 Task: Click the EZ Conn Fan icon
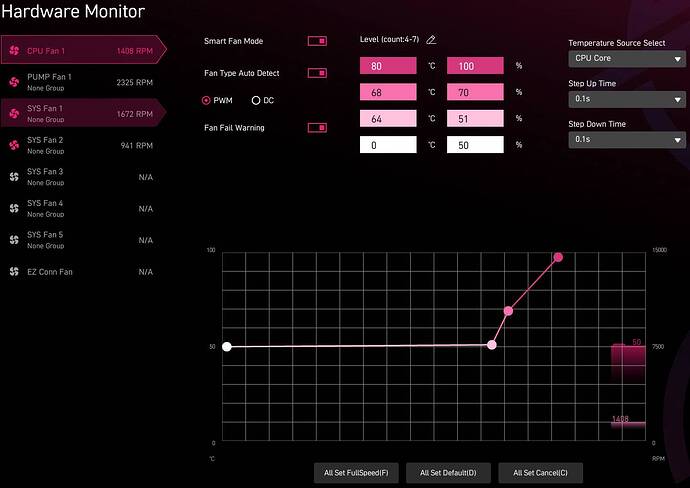pyautogui.click(x=14, y=272)
